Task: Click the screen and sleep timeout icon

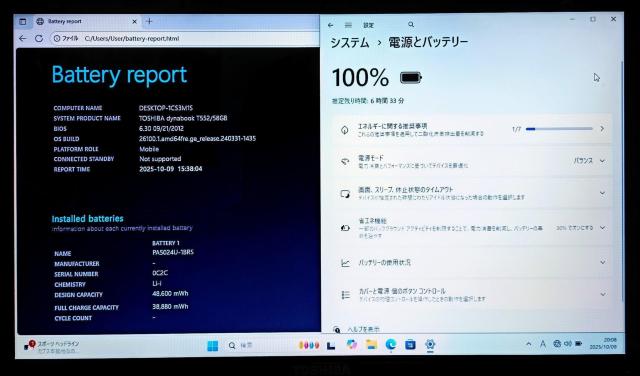Action: (x=345, y=194)
